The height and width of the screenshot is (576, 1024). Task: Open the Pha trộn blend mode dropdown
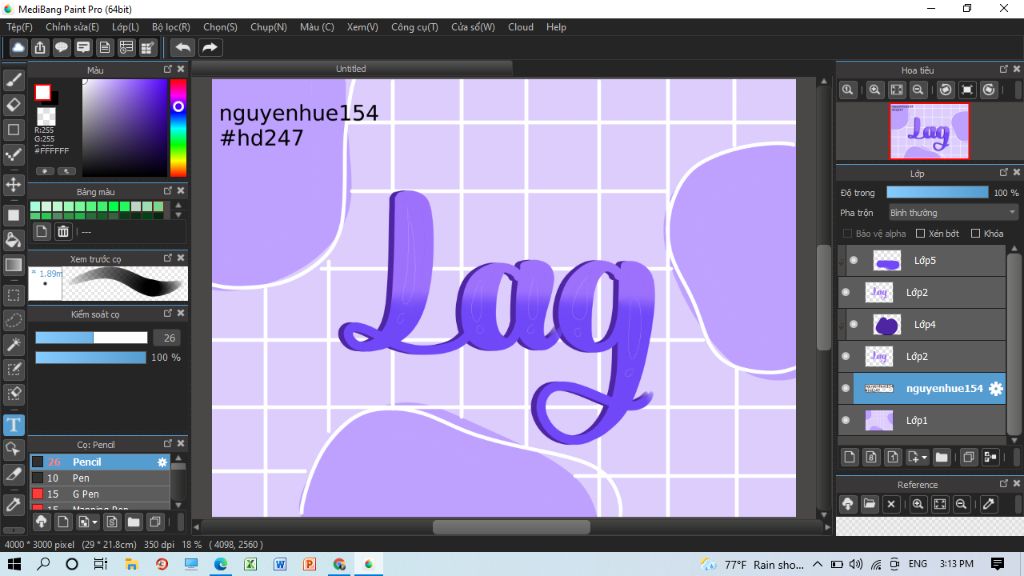point(953,213)
